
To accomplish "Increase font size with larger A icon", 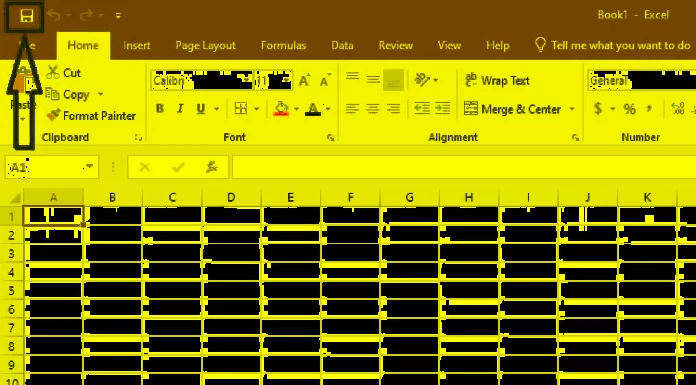I will [304, 81].
